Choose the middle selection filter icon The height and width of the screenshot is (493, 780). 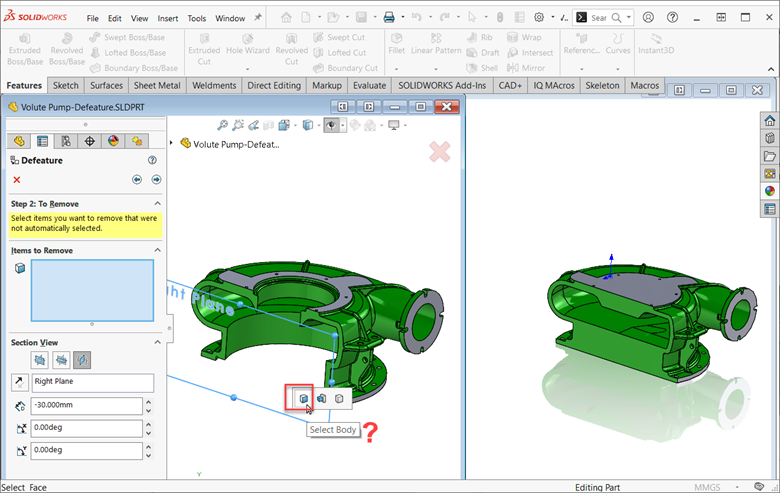coord(321,398)
